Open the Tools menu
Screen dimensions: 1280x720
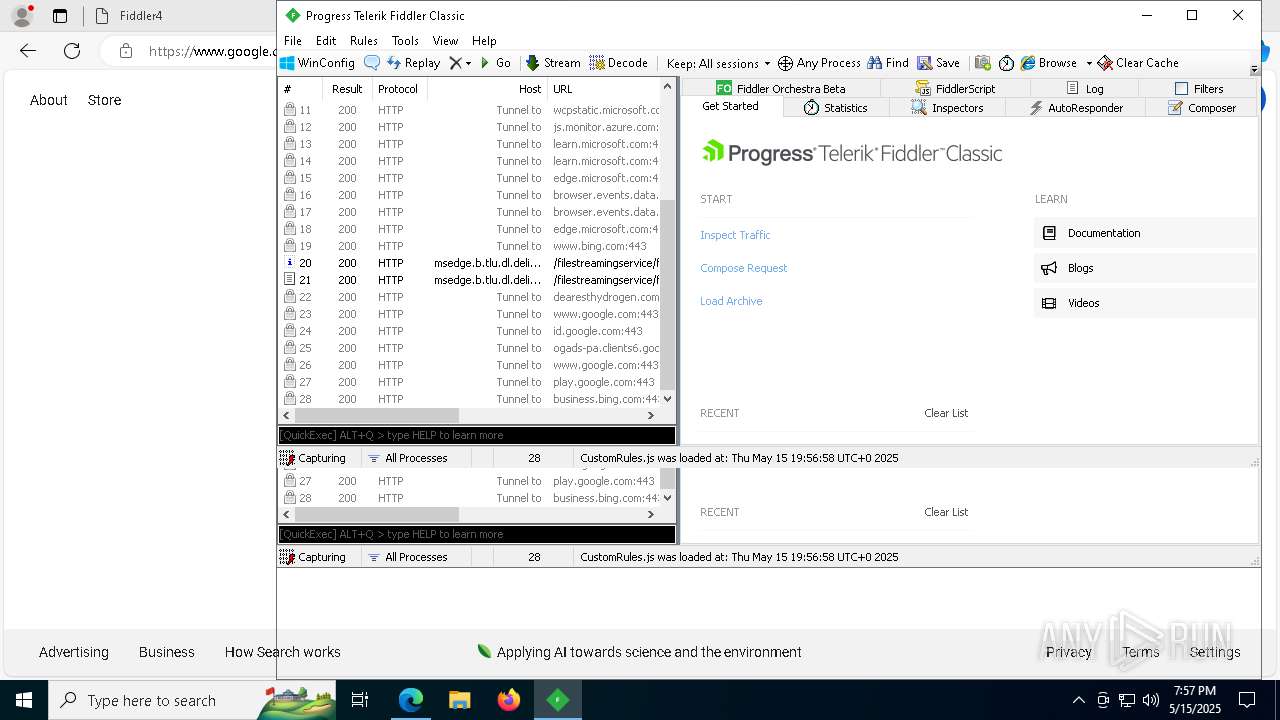pos(405,41)
